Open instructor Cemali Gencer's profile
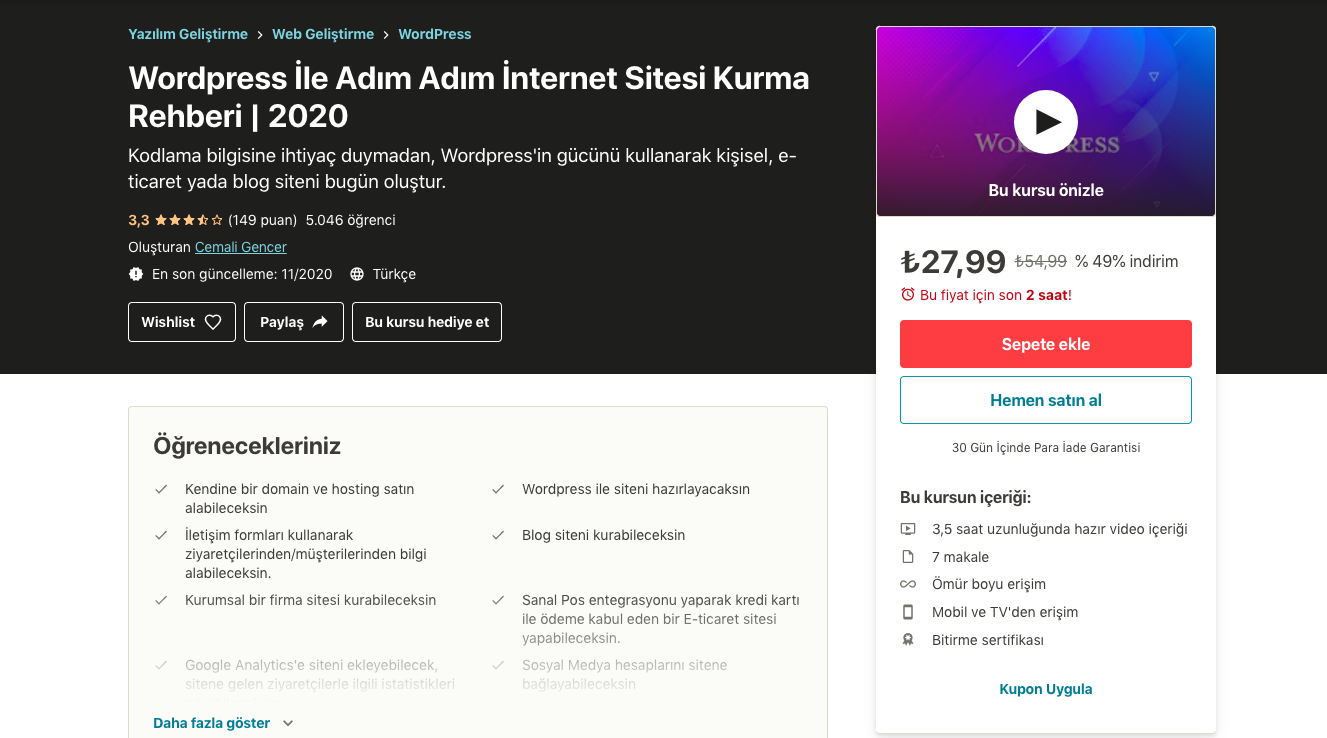This screenshot has width=1327, height=738. tap(241, 247)
